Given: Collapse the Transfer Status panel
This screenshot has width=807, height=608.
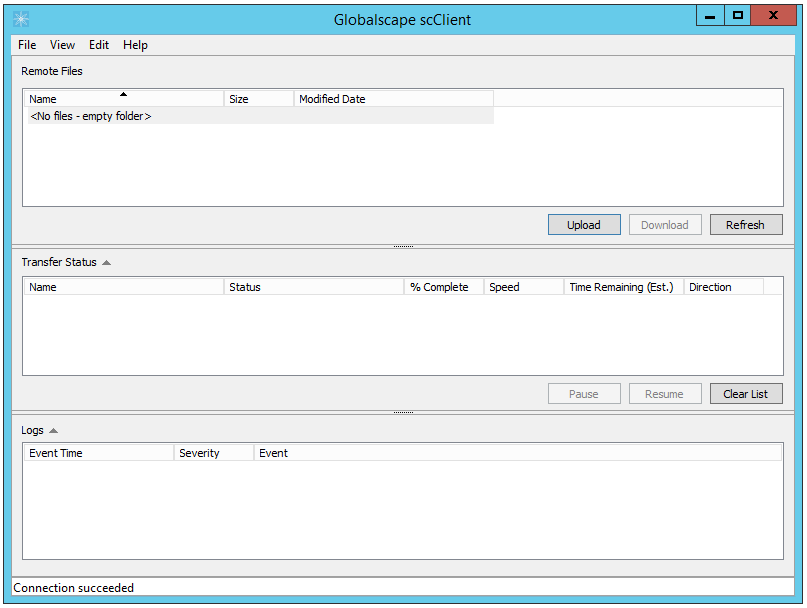Looking at the screenshot, I should pyautogui.click(x=107, y=263).
